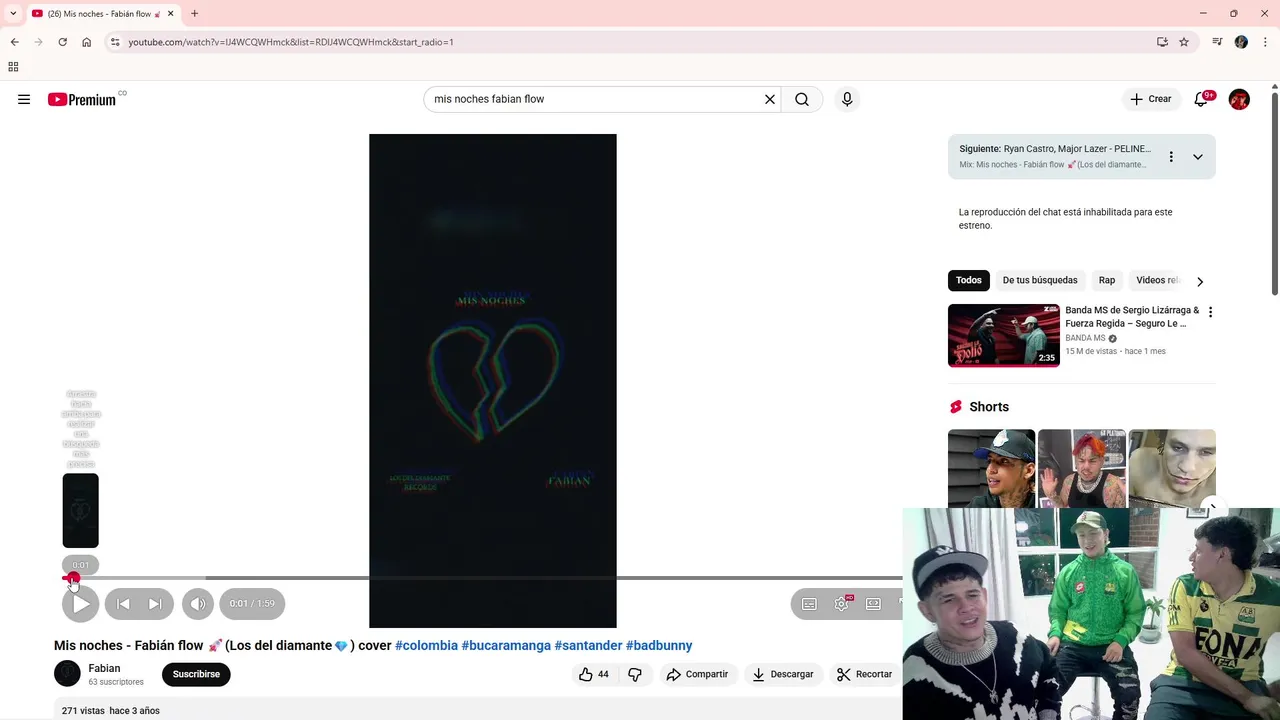Run the search with the magnifier button

(x=802, y=99)
